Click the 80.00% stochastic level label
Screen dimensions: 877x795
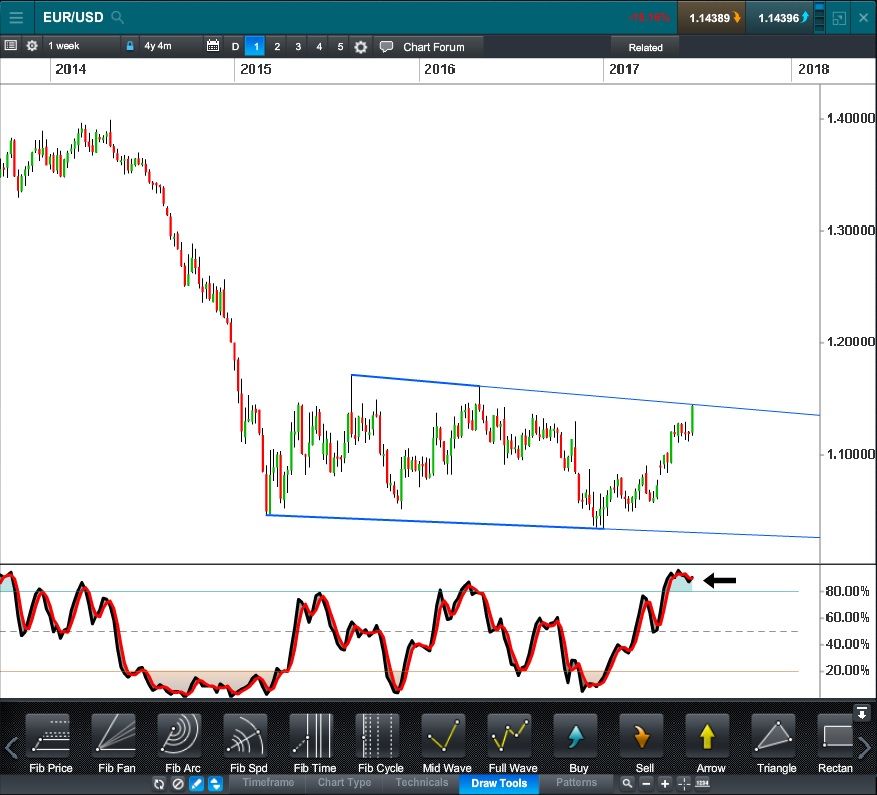pyautogui.click(x=847, y=591)
